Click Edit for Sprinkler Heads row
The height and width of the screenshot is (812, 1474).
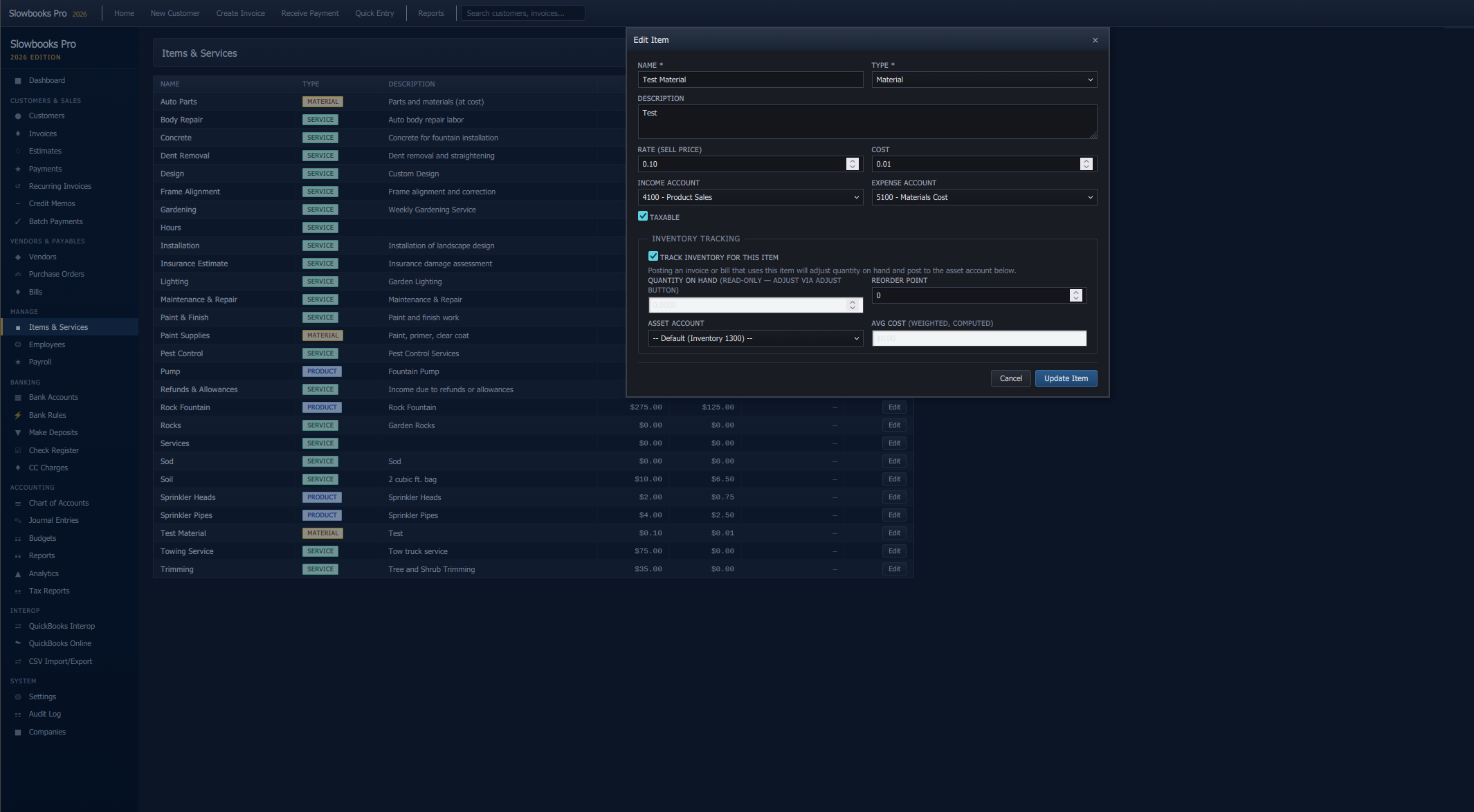coord(894,497)
